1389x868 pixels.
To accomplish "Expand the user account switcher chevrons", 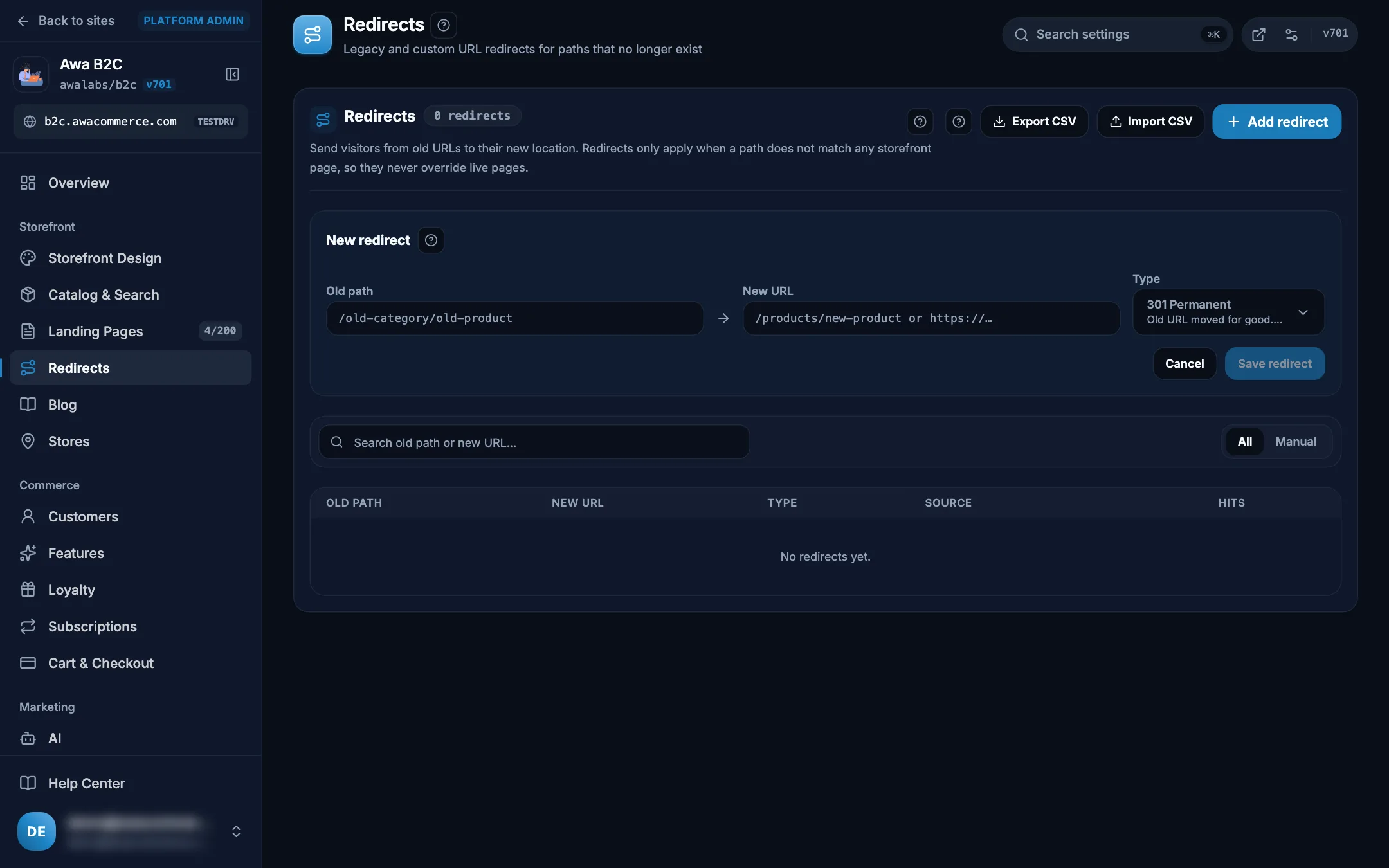I will click(236, 831).
